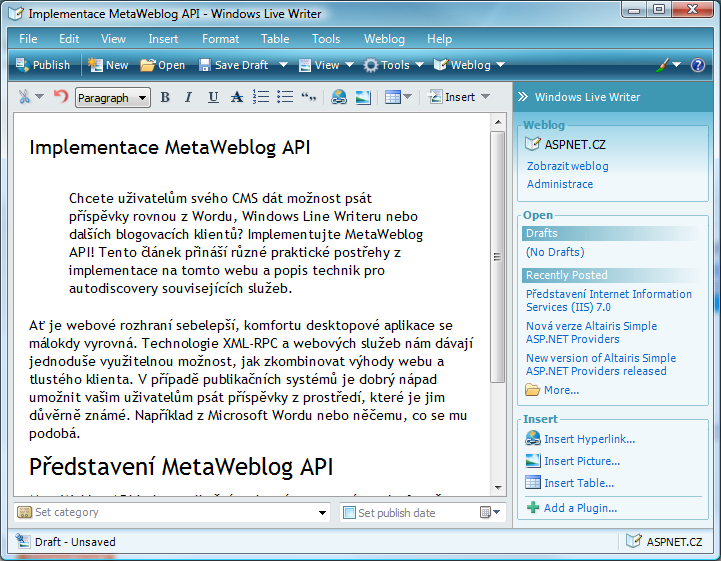Expand the Save Draft dropdown arrow
This screenshot has height=561, width=721.
point(283,65)
